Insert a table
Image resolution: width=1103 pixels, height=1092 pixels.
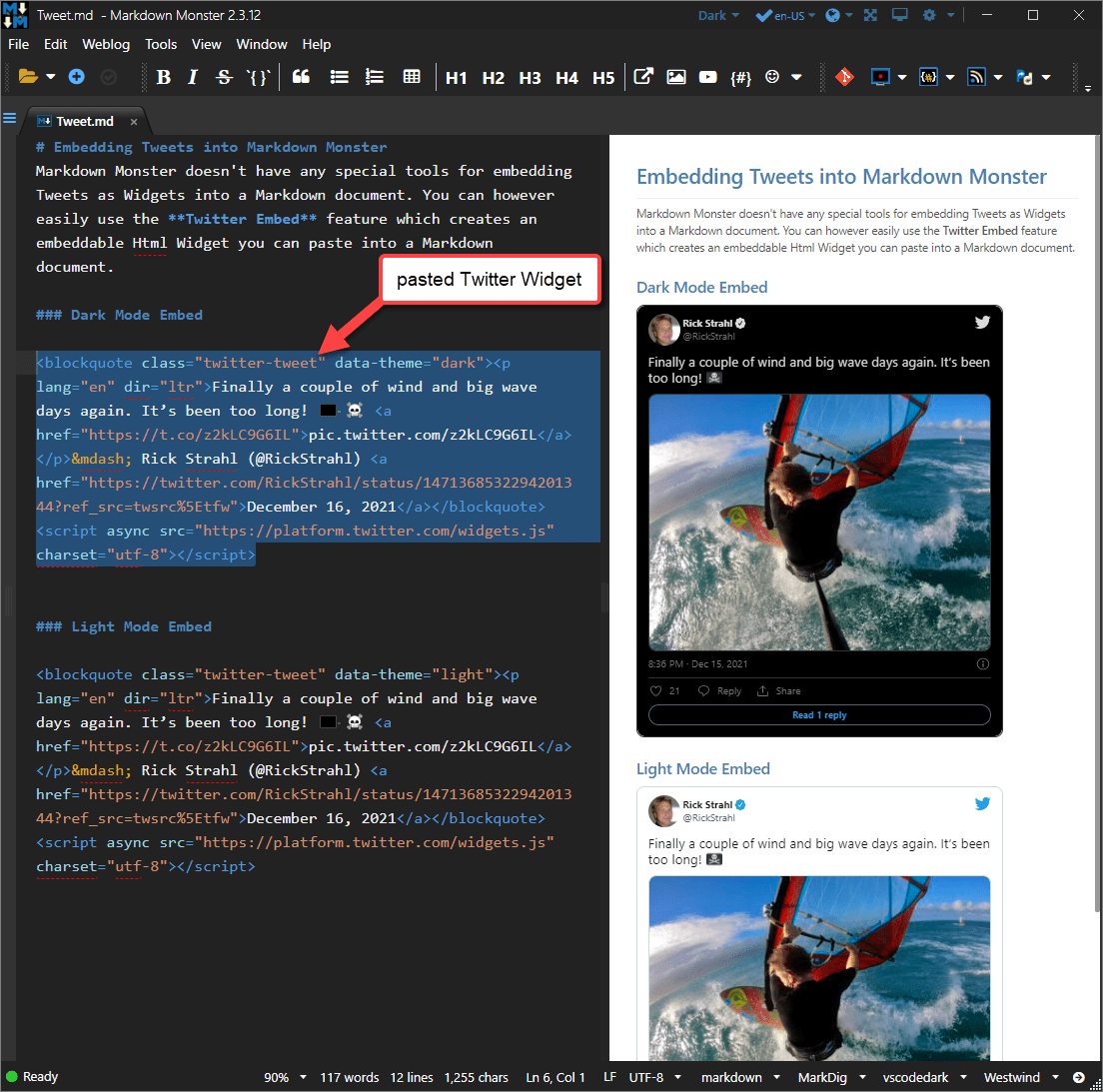pyautogui.click(x=412, y=77)
